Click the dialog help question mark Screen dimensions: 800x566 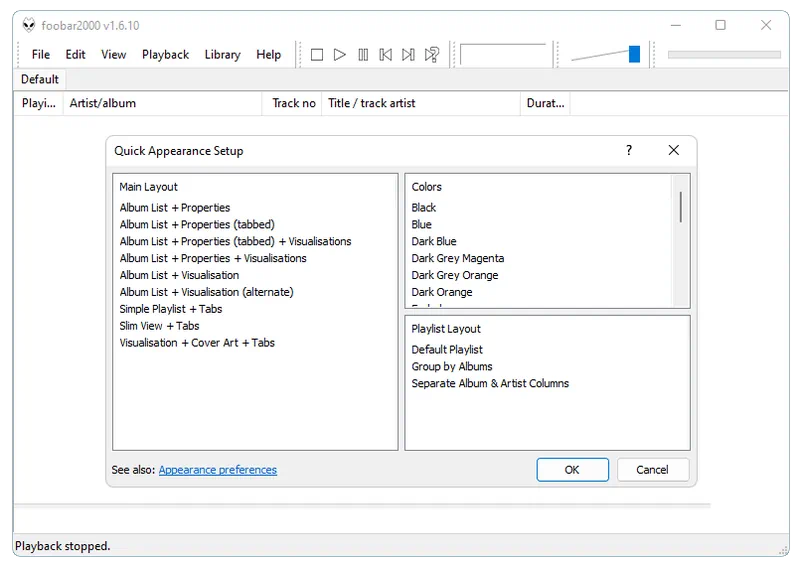[629, 150]
